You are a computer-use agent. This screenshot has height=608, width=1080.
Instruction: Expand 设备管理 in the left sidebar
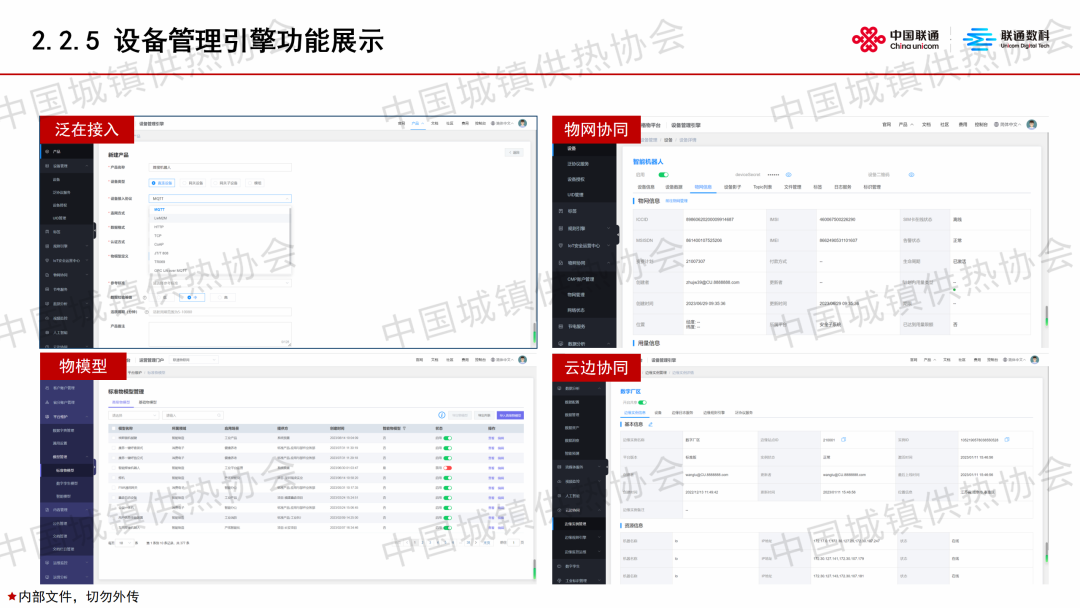pos(60,165)
